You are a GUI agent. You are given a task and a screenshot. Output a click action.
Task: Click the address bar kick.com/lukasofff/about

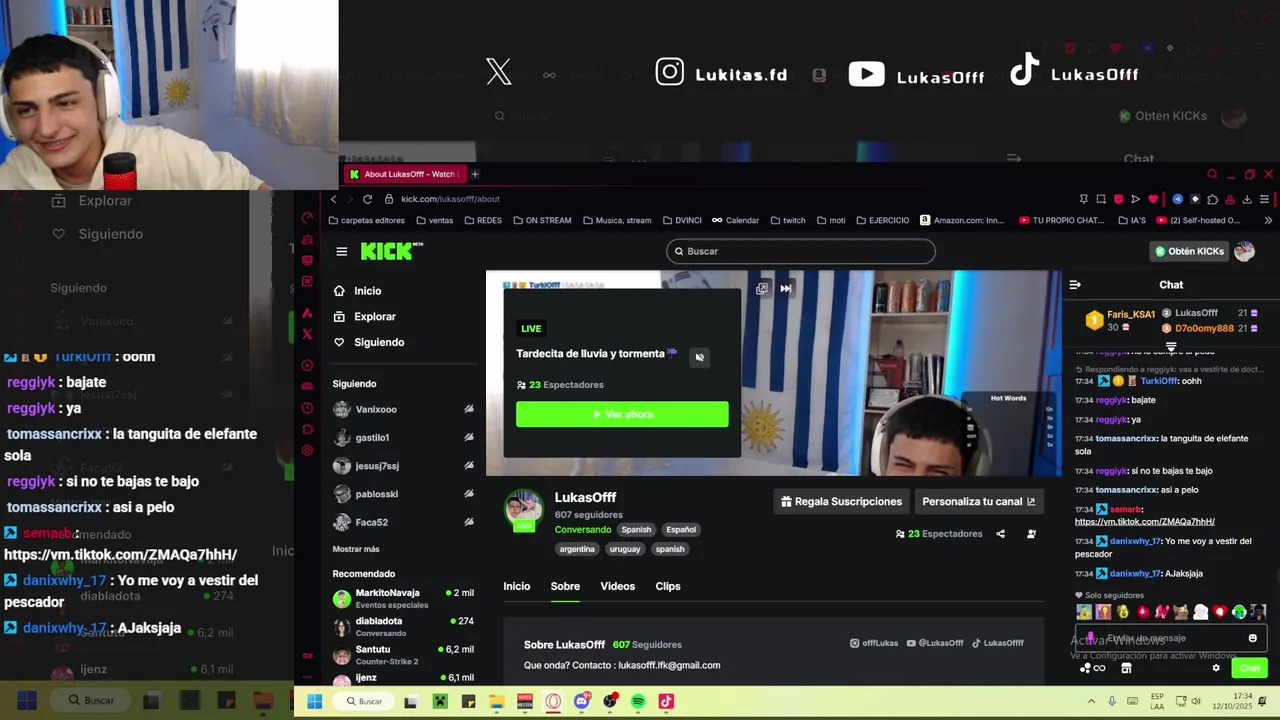point(450,199)
